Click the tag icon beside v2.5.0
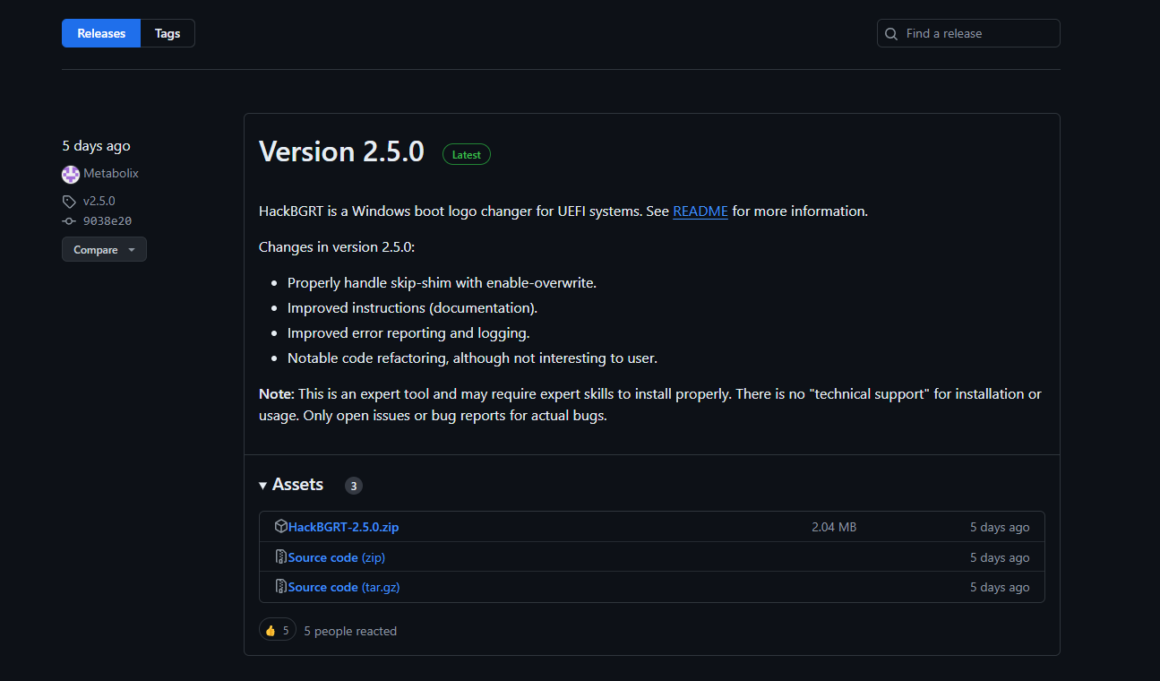1160x681 pixels. point(69,201)
